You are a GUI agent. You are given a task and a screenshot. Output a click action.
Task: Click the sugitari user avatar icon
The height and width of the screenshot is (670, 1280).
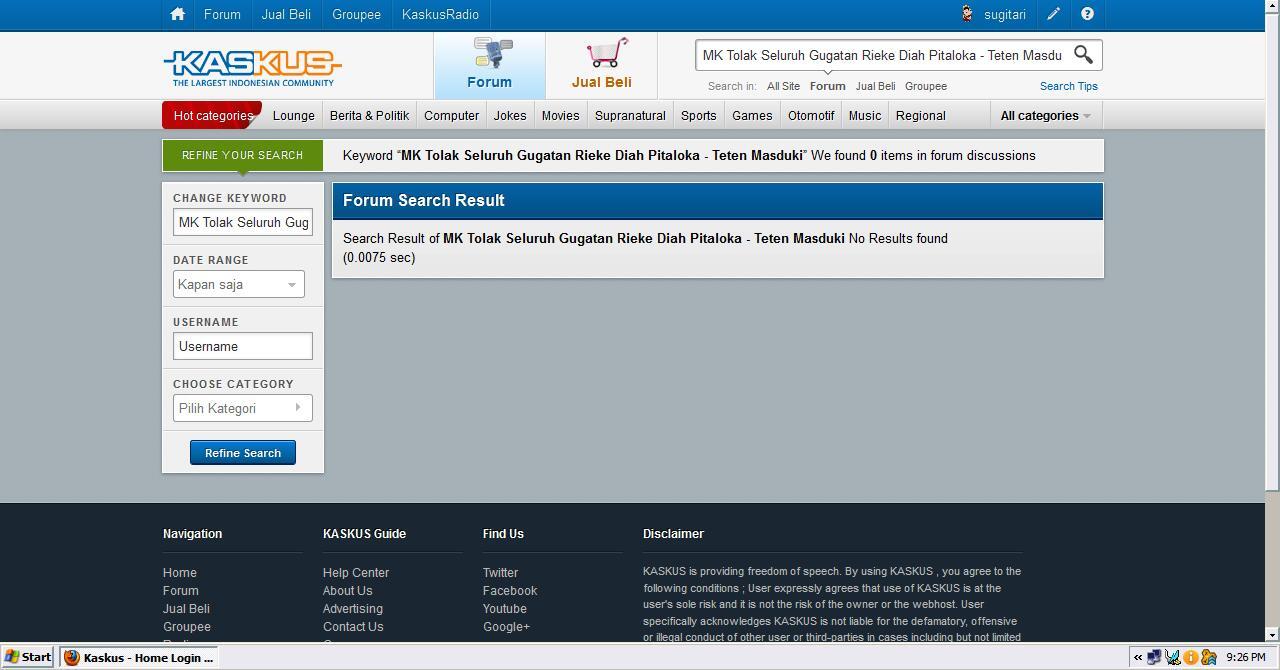pos(967,14)
